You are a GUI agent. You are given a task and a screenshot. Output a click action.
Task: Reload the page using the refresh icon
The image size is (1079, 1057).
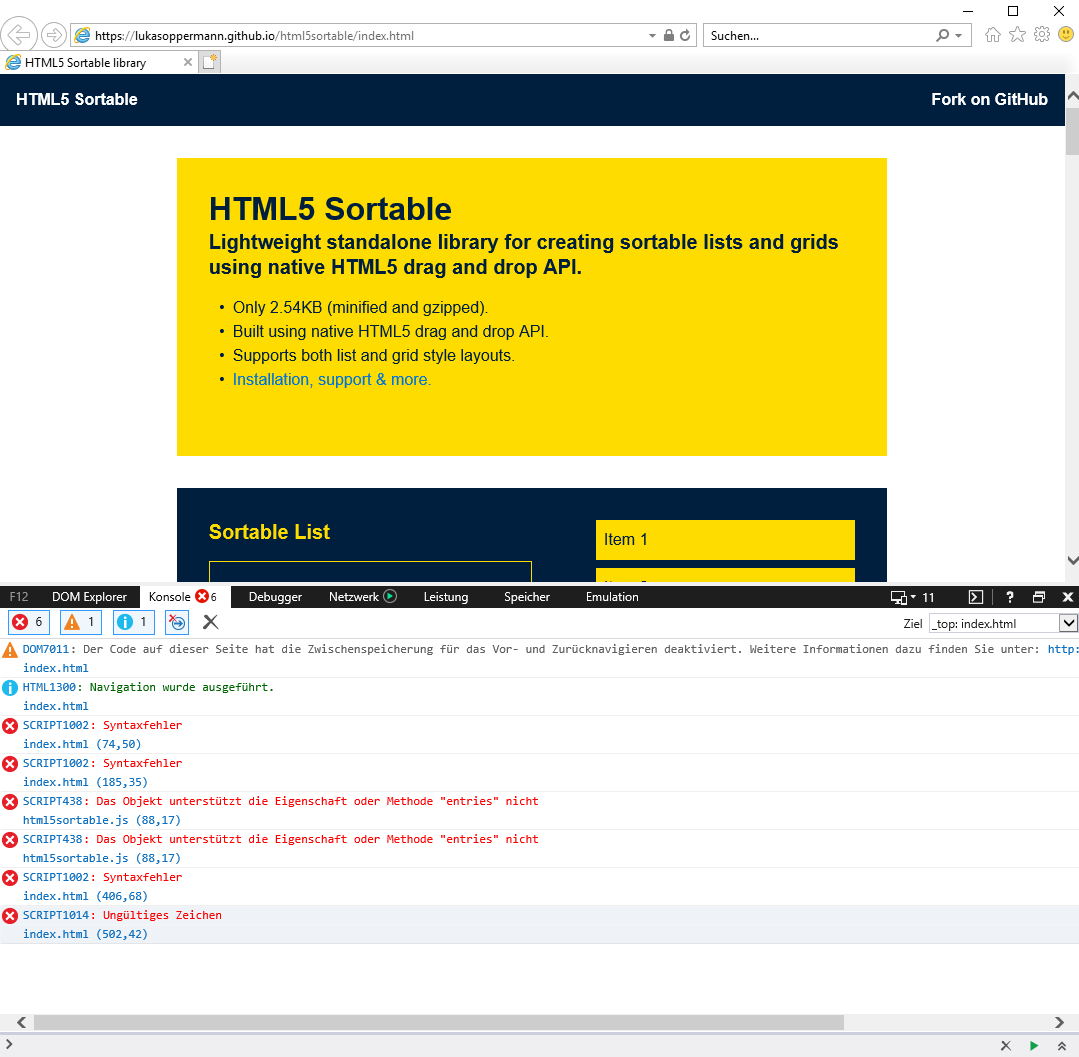coord(685,35)
